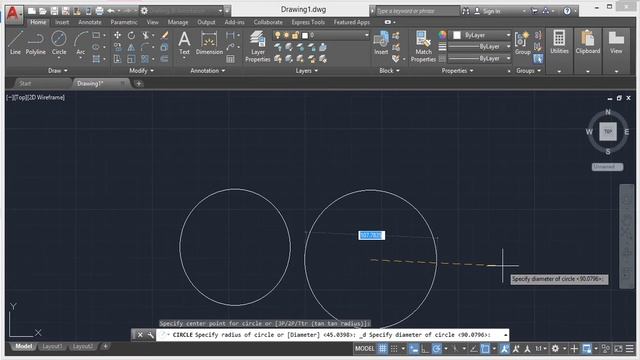Image resolution: width=640 pixels, height=360 pixels.
Task: Toggle snap mode in status bar
Action: tap(394, 349)
